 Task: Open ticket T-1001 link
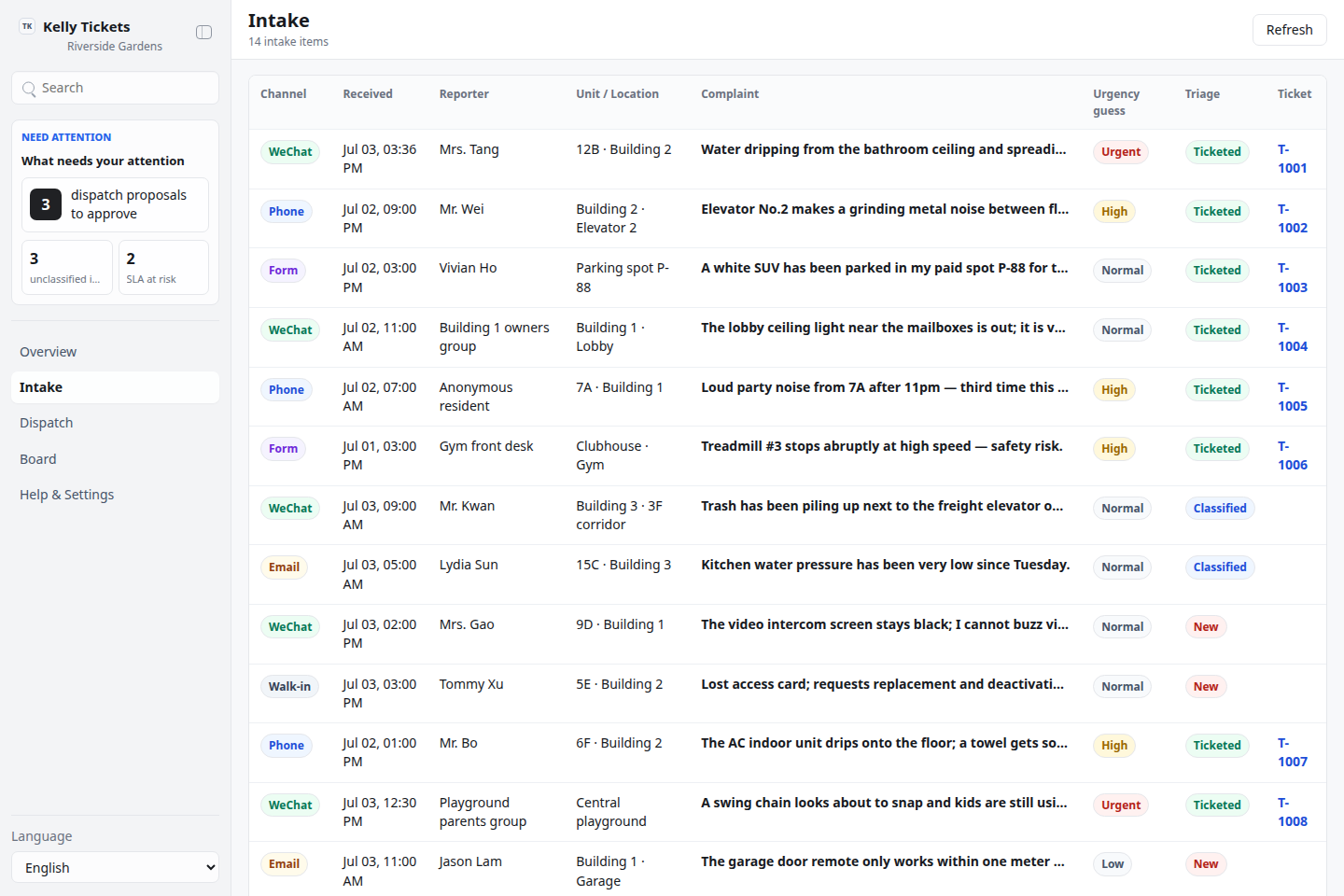pyautogui.click(x=1292, y=159)
